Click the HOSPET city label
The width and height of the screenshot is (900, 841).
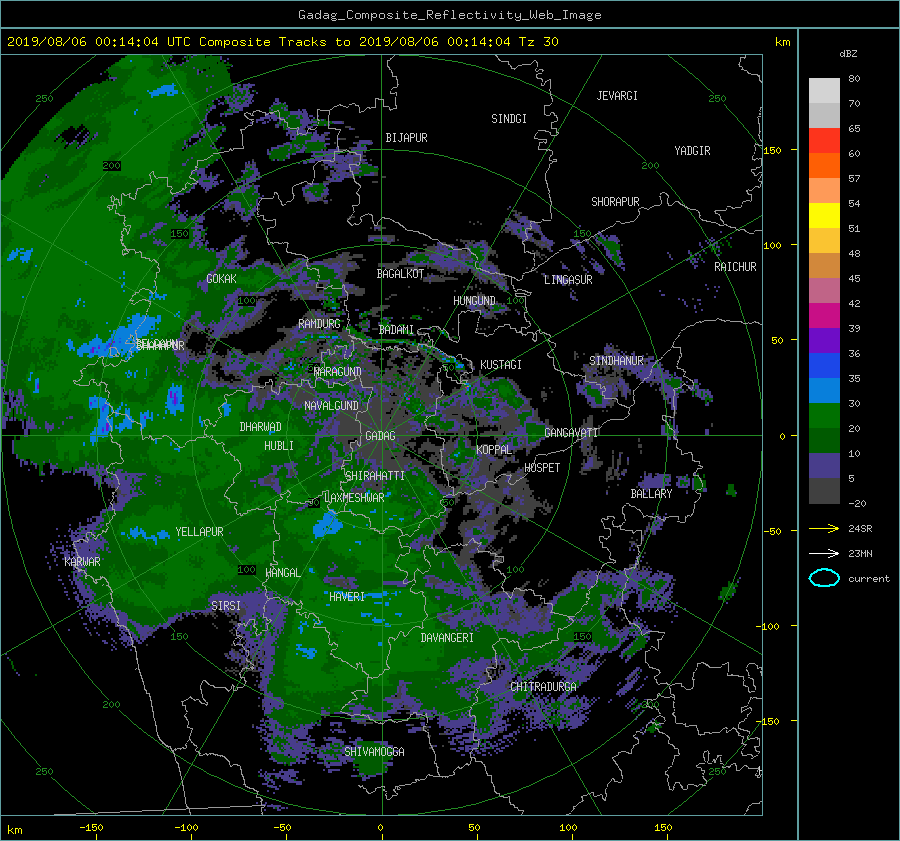coord(542,468)
